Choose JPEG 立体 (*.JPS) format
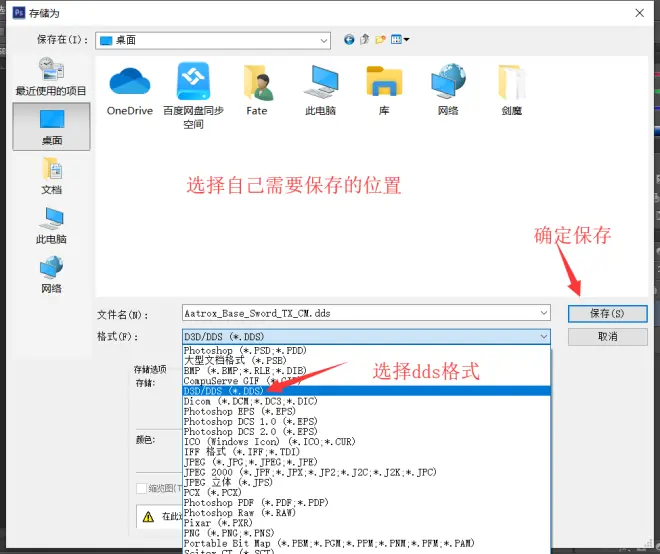Image resolution: width=660 pixels, height=554 pixels. pos(366,482)
